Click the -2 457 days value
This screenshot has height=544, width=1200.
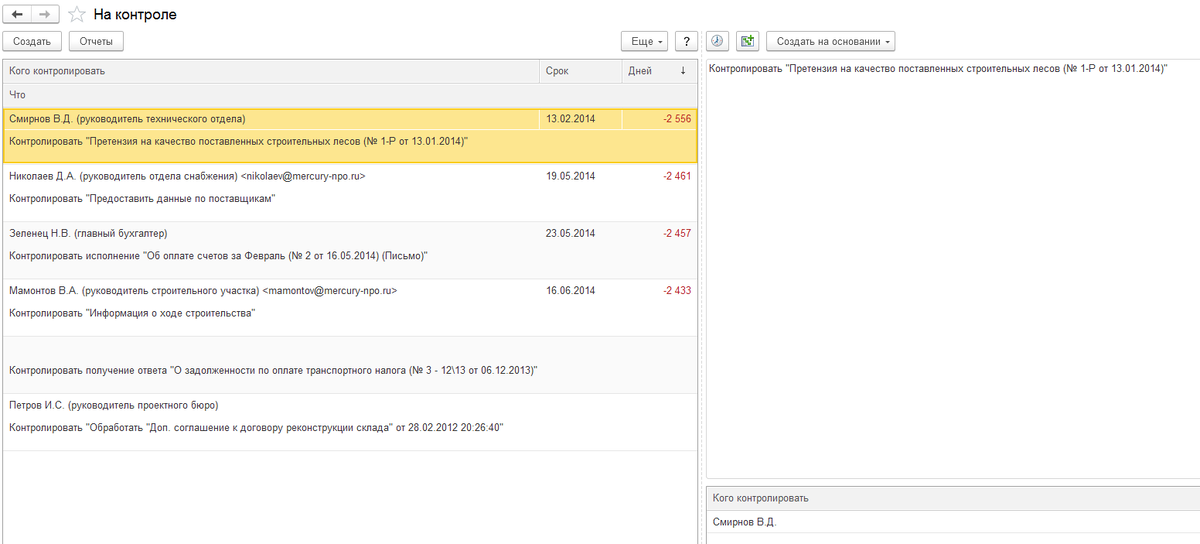point(676,233)
